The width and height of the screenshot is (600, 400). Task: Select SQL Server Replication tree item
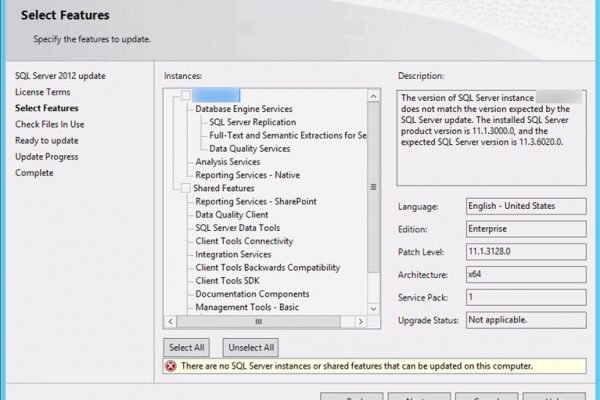pyautogui.click(x=253, y=122)
